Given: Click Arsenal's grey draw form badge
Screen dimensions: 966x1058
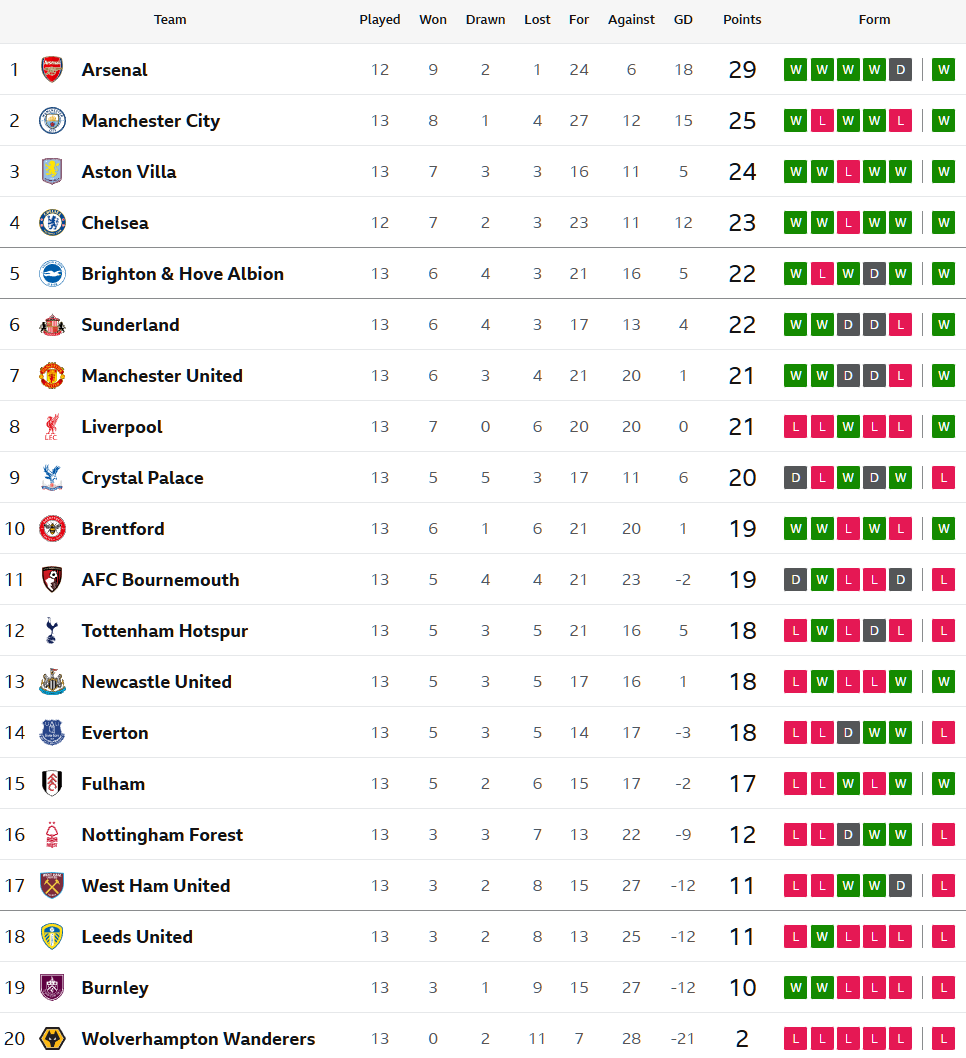Looking at the screenshot, I should (x=900, y=70).
